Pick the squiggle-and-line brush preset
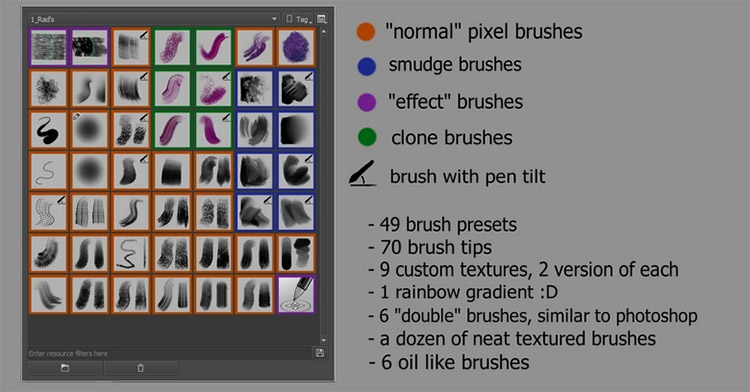This screenshot has height=392, width=750. [x=131, y=253]
